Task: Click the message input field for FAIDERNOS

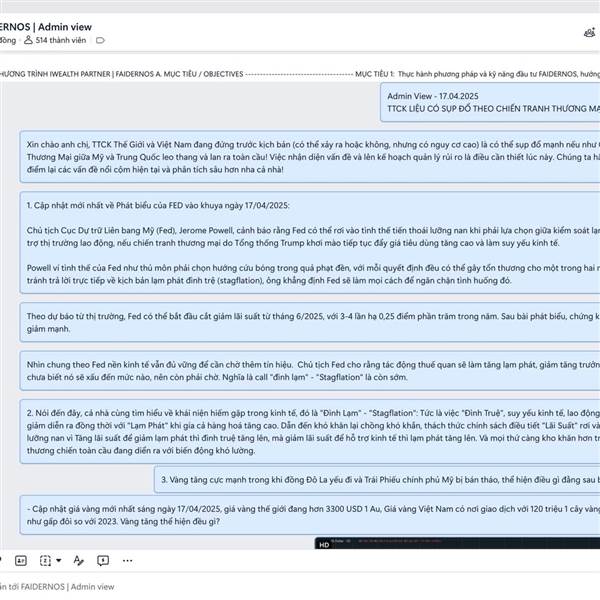Action: coord(300,587)
